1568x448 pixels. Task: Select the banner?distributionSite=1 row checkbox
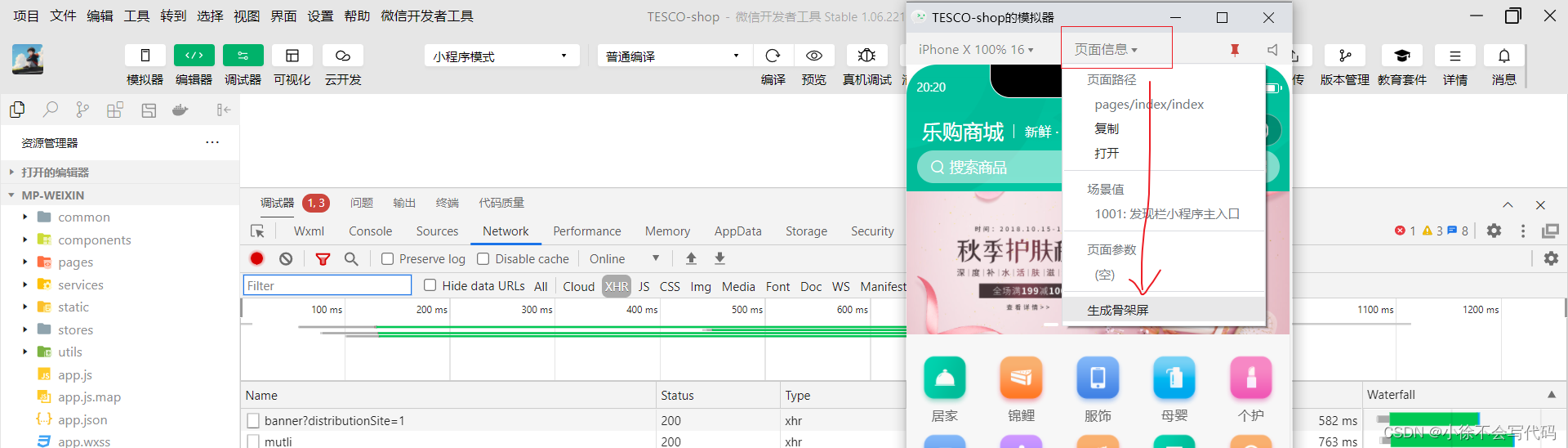tap(253, 420)
